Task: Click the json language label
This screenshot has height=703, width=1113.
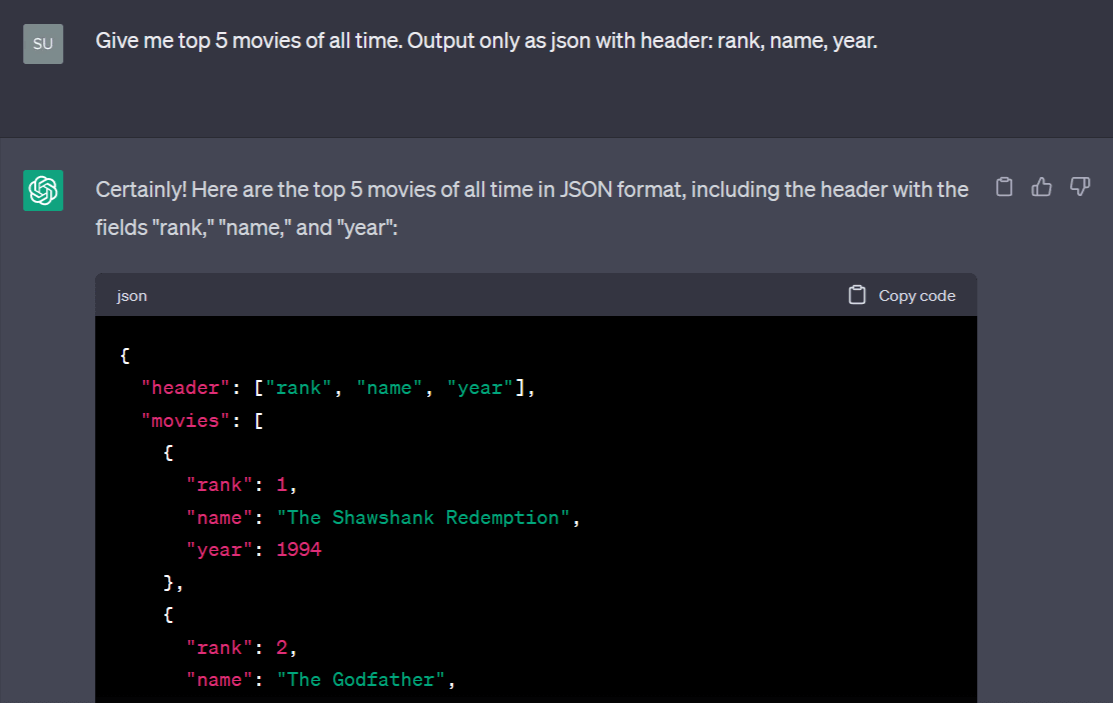Action: 132,296
